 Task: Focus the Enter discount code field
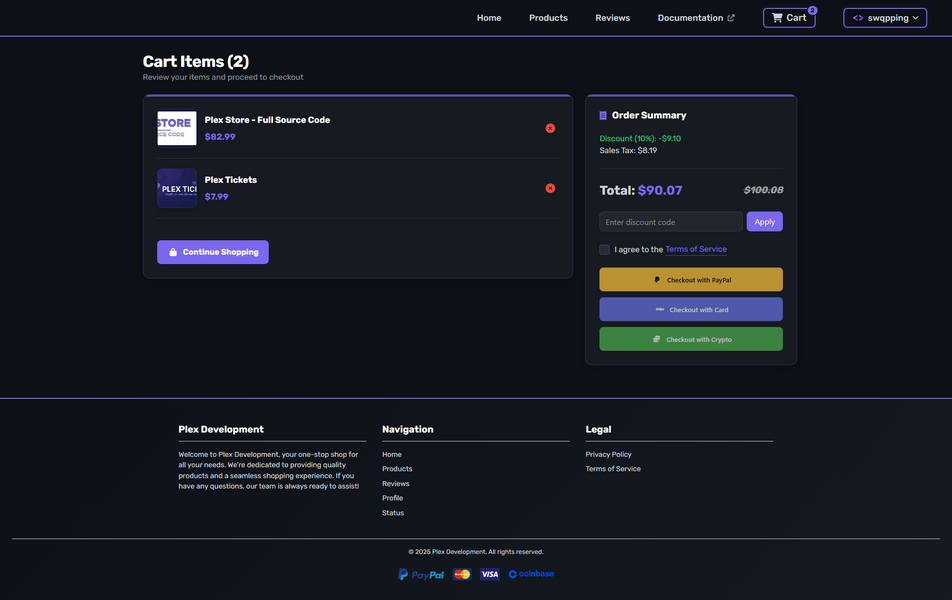coord(670,222)
